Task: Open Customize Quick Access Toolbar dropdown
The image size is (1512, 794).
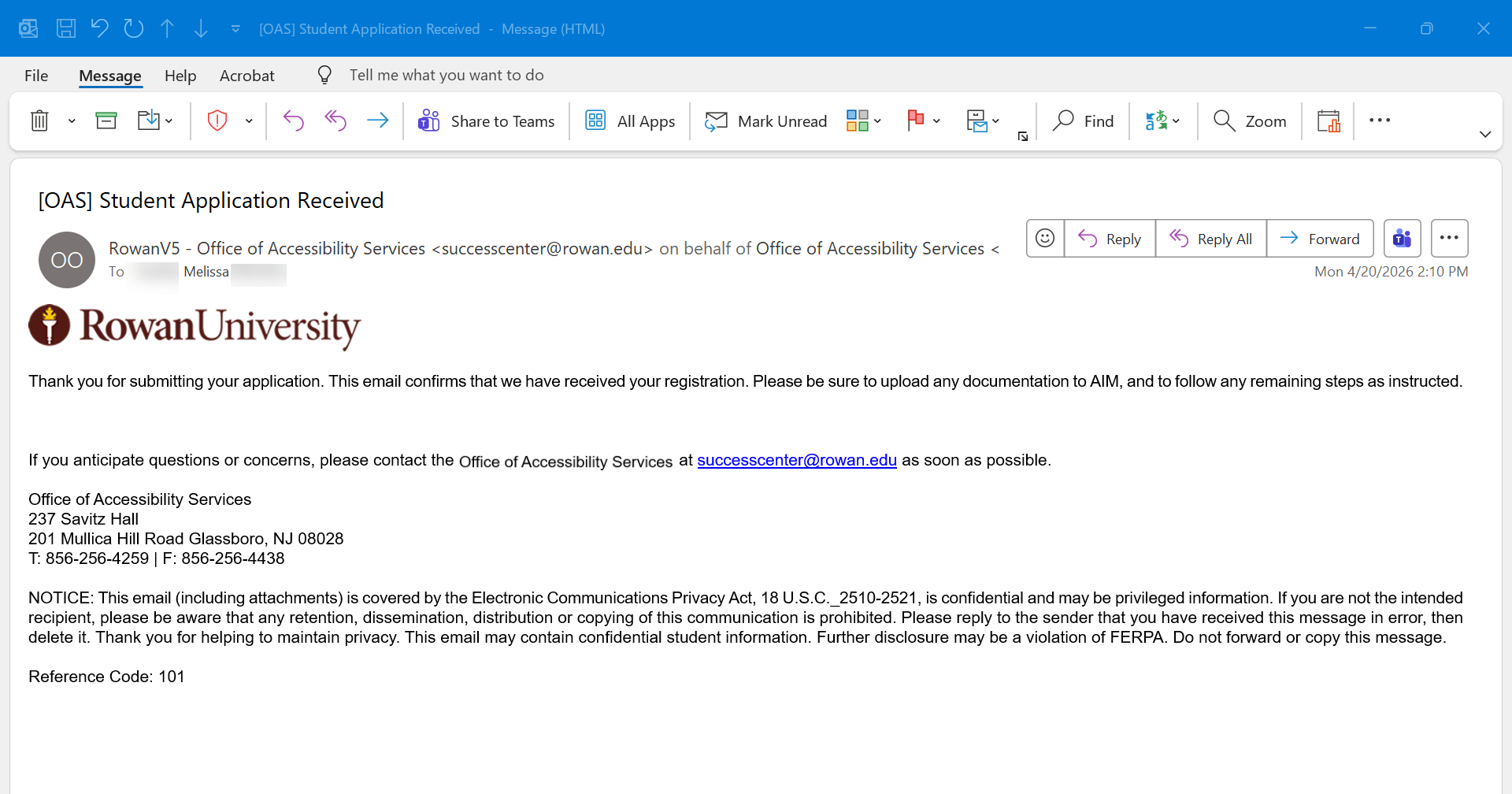Action: click(235, 29)
